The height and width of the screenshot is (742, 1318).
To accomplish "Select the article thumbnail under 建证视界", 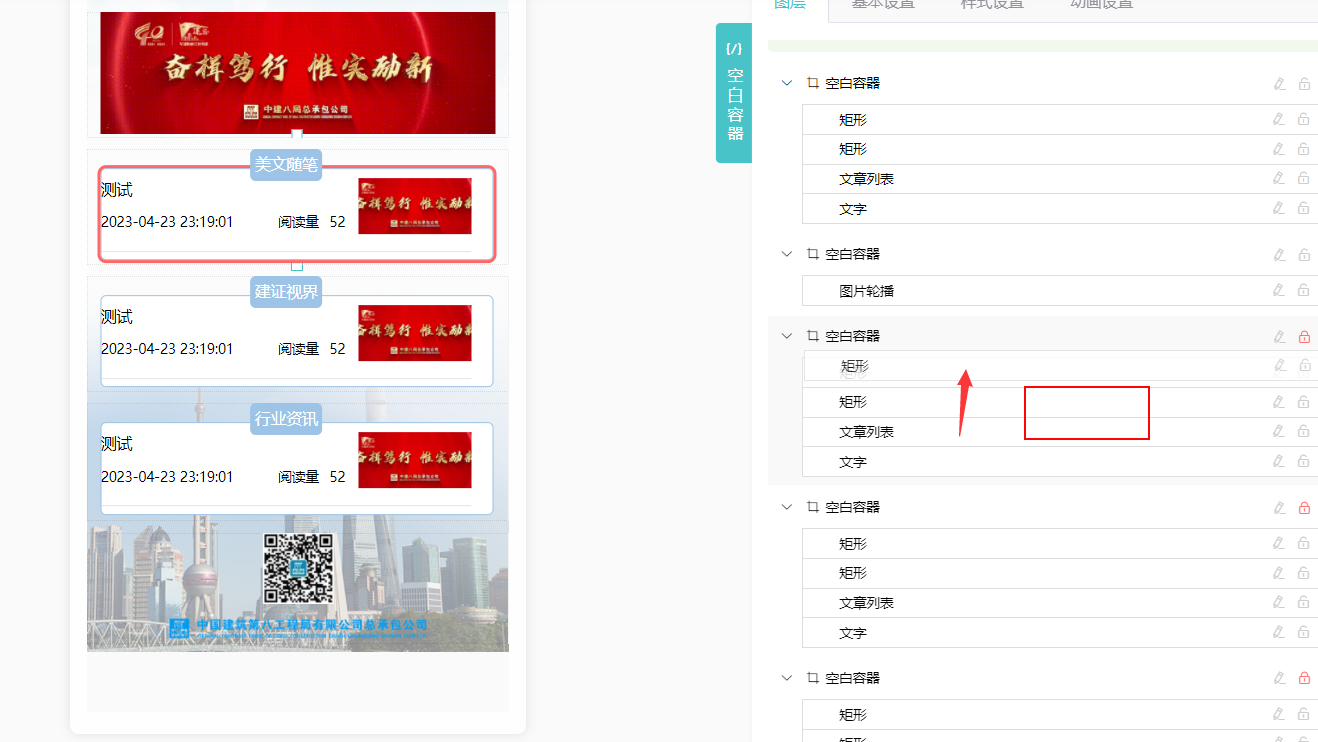I will click(414, 333).
